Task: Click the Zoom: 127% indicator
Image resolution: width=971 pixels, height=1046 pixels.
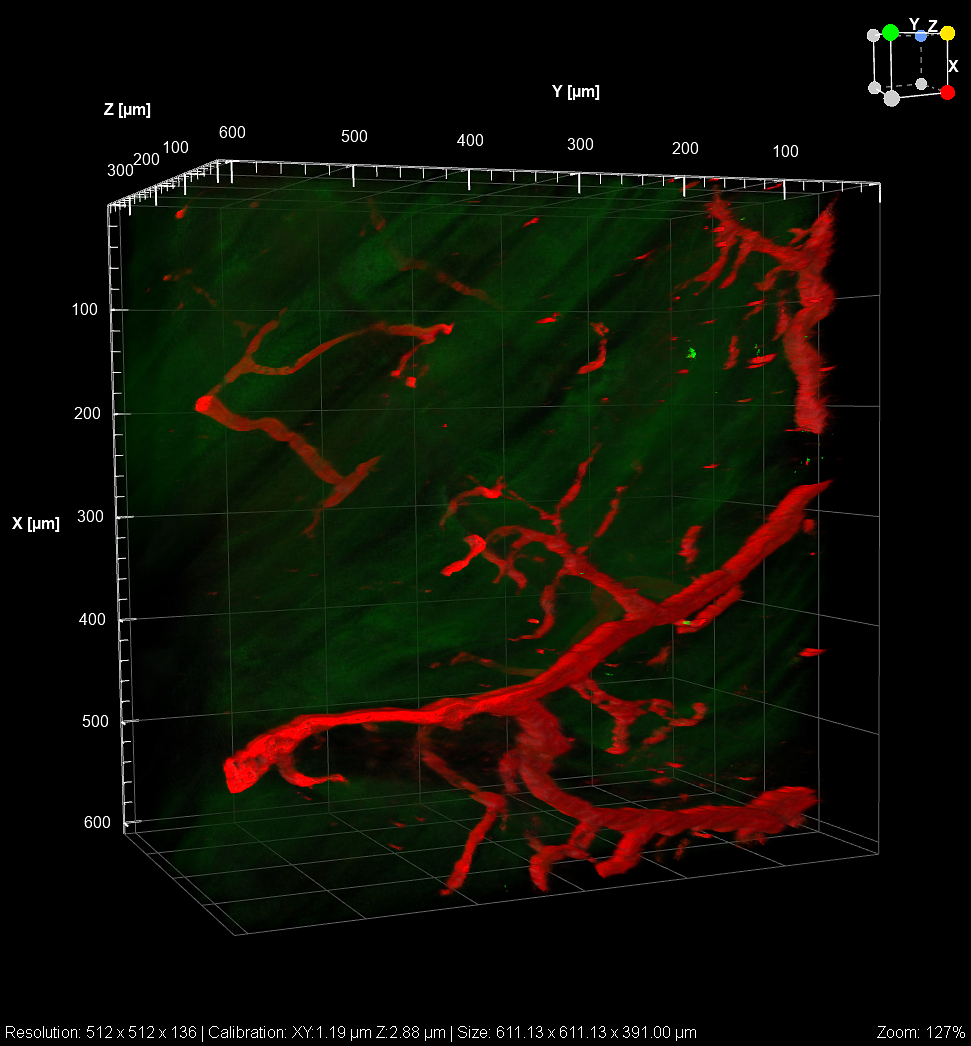Action: coord(920,1032)
